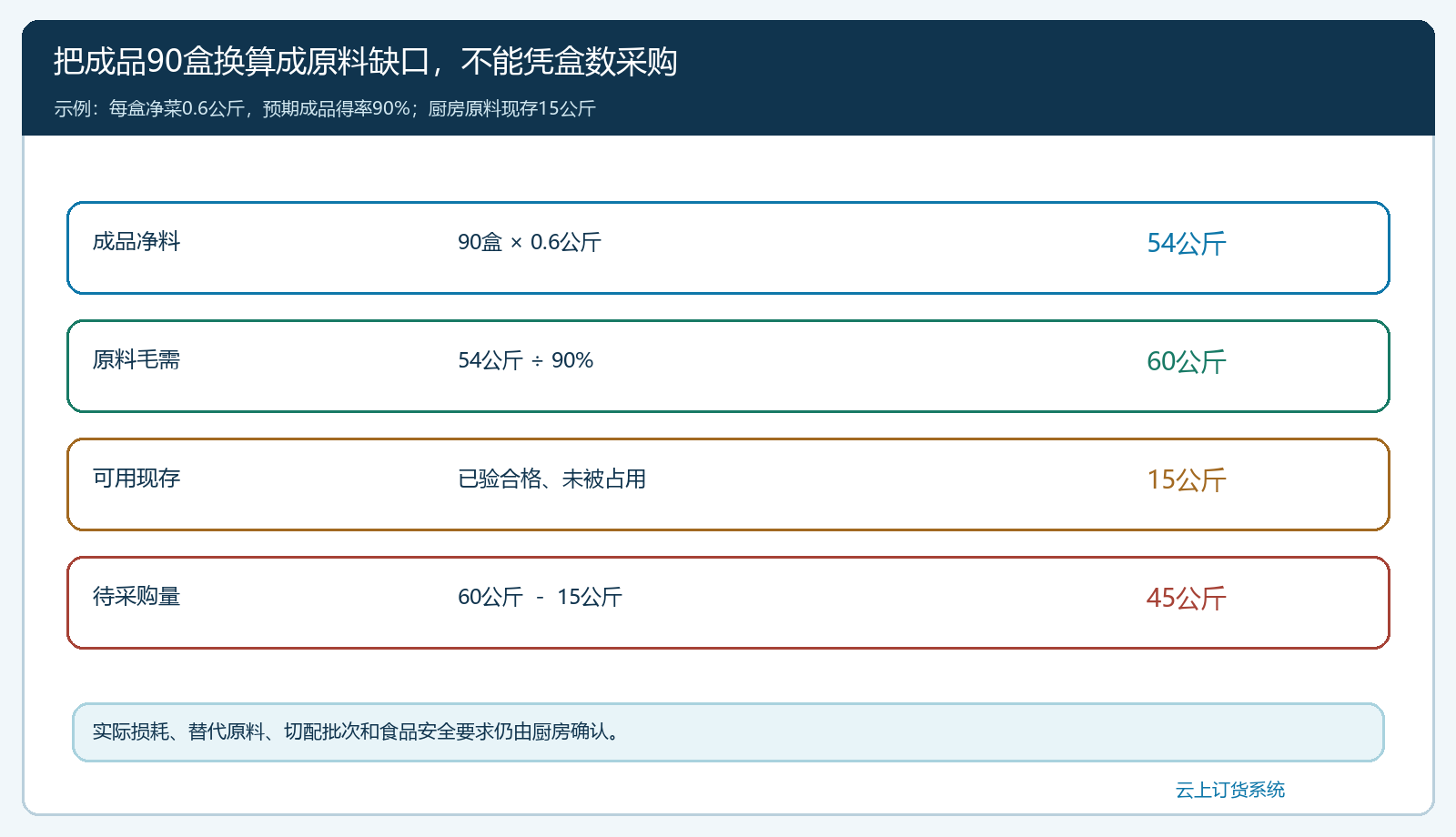
Task: Click the green 60公斤 result
Action: coord(1186,361)
